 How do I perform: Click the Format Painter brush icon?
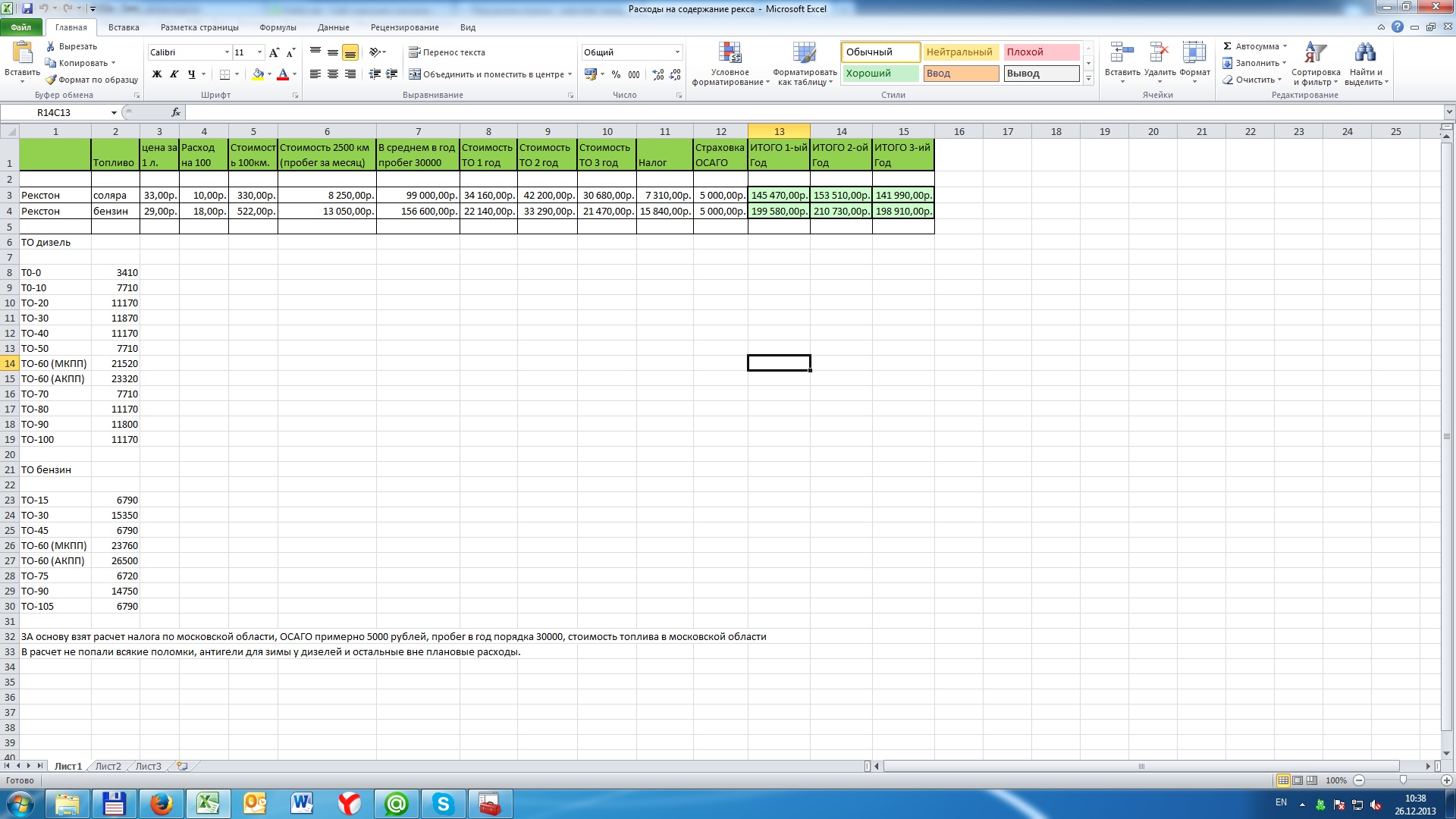click(x=51, y=80)
